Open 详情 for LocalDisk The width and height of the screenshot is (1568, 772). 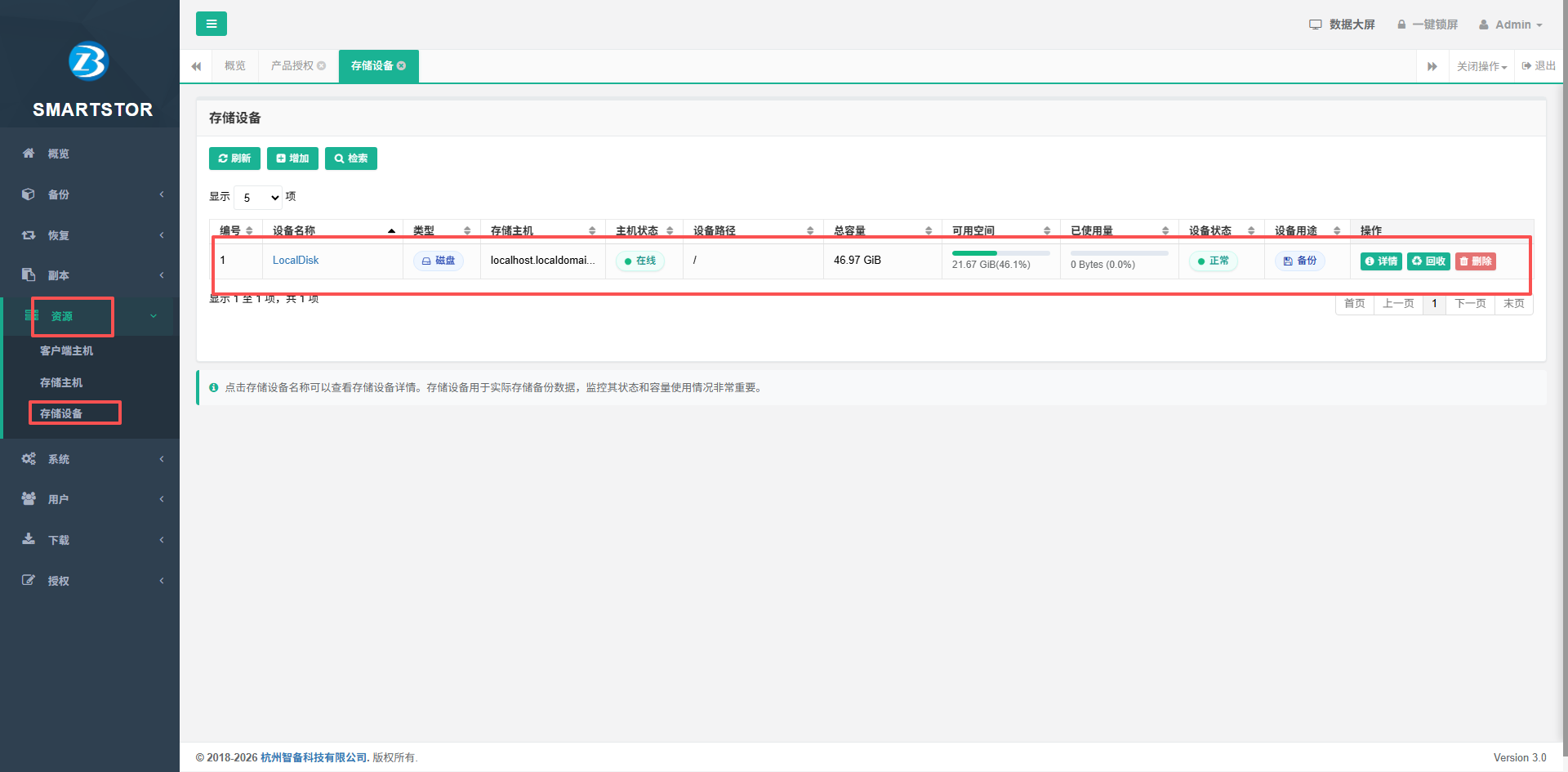point(1381,261)
